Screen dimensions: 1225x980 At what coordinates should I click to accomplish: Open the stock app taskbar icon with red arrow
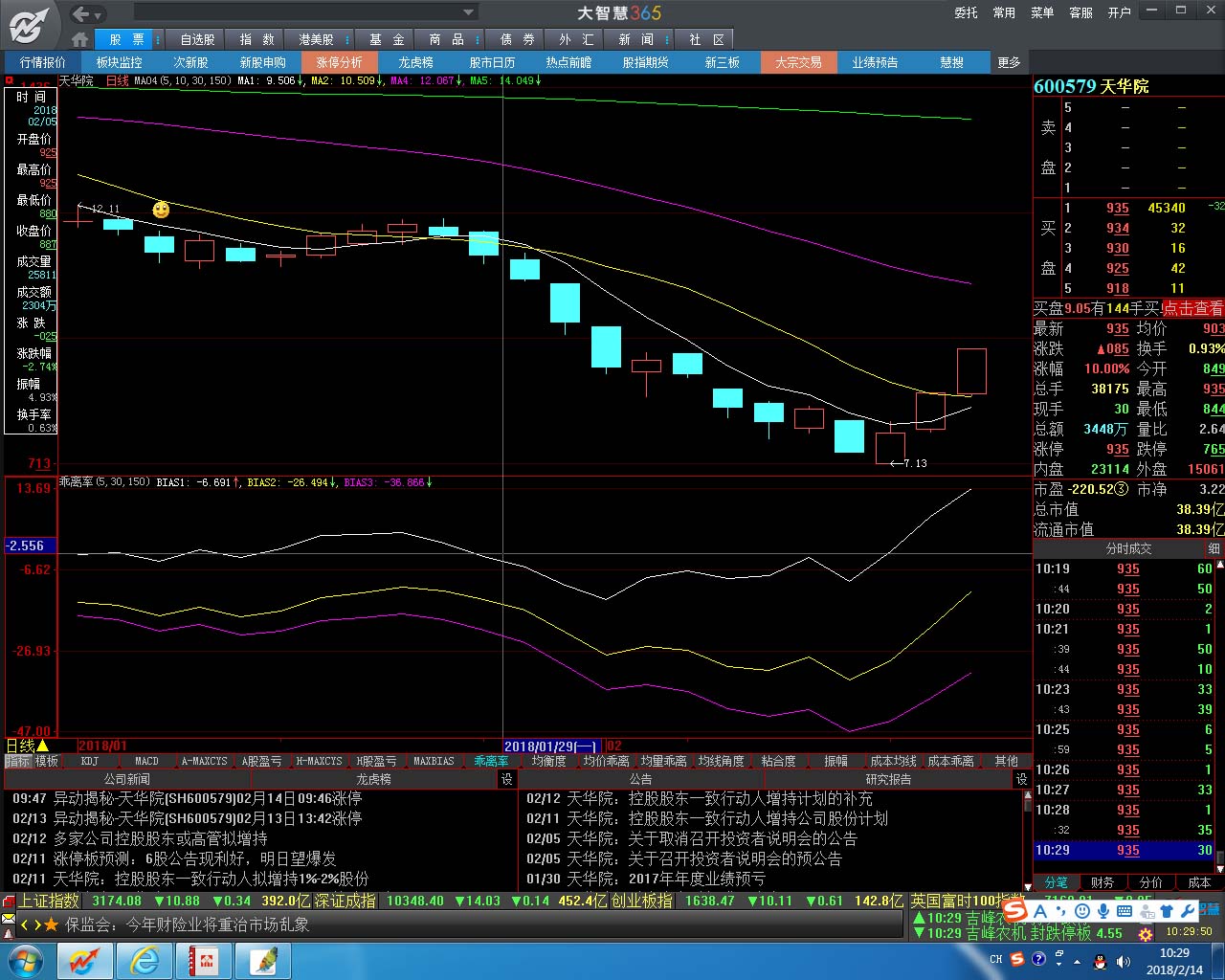pyautogui.click(x=85, y=960)
